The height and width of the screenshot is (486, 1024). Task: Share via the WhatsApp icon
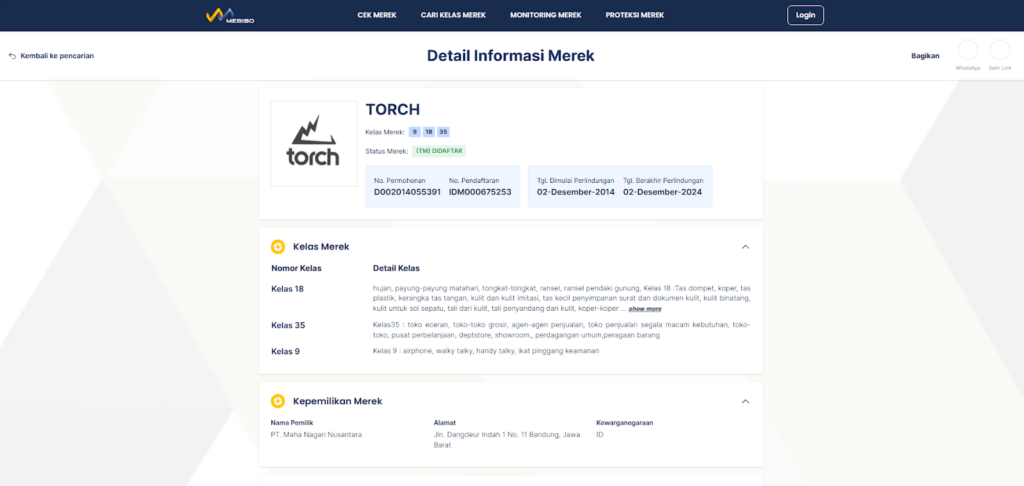pyautogui.click(x=967, y=51)
